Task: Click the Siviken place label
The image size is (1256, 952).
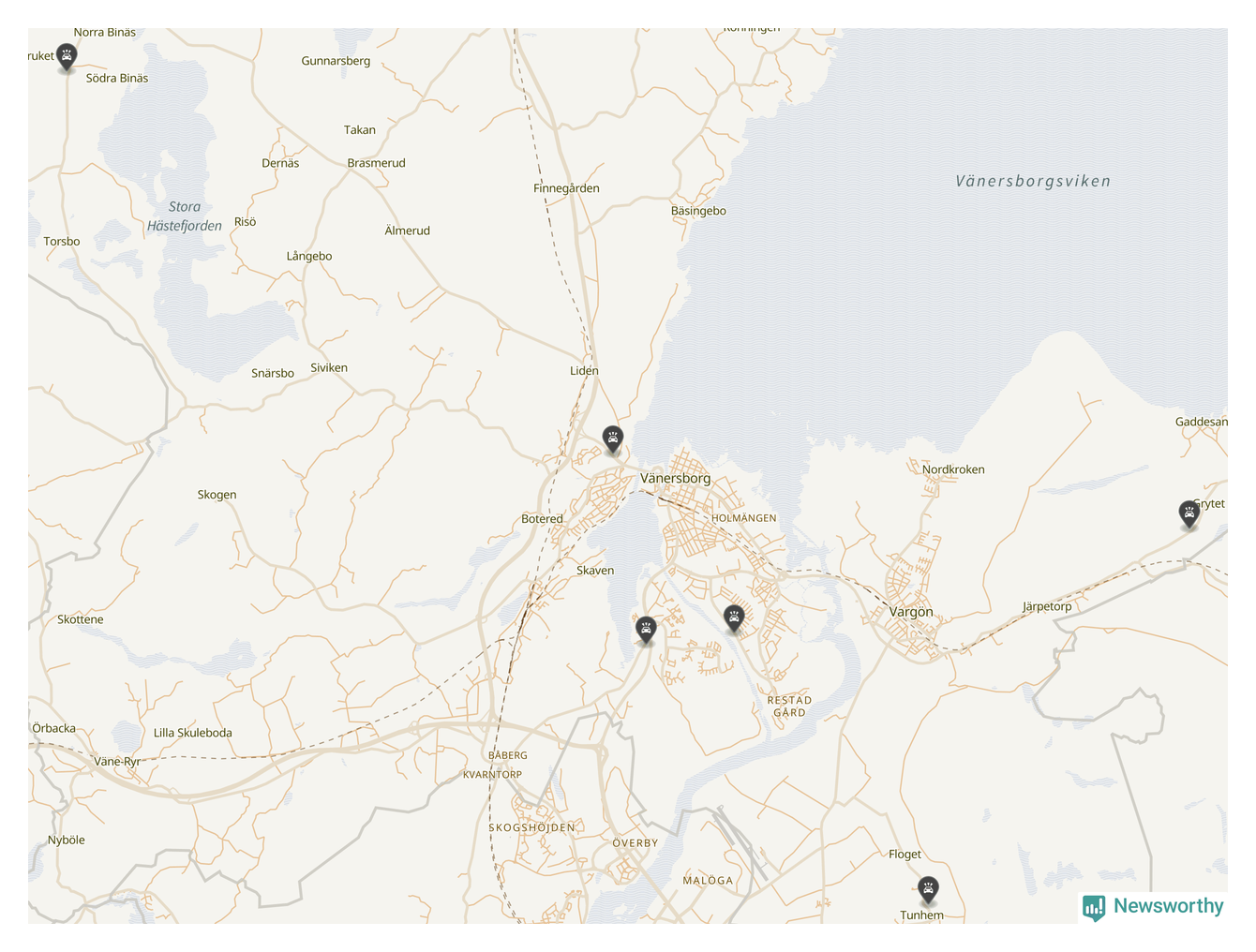Action: coord(329,367)
